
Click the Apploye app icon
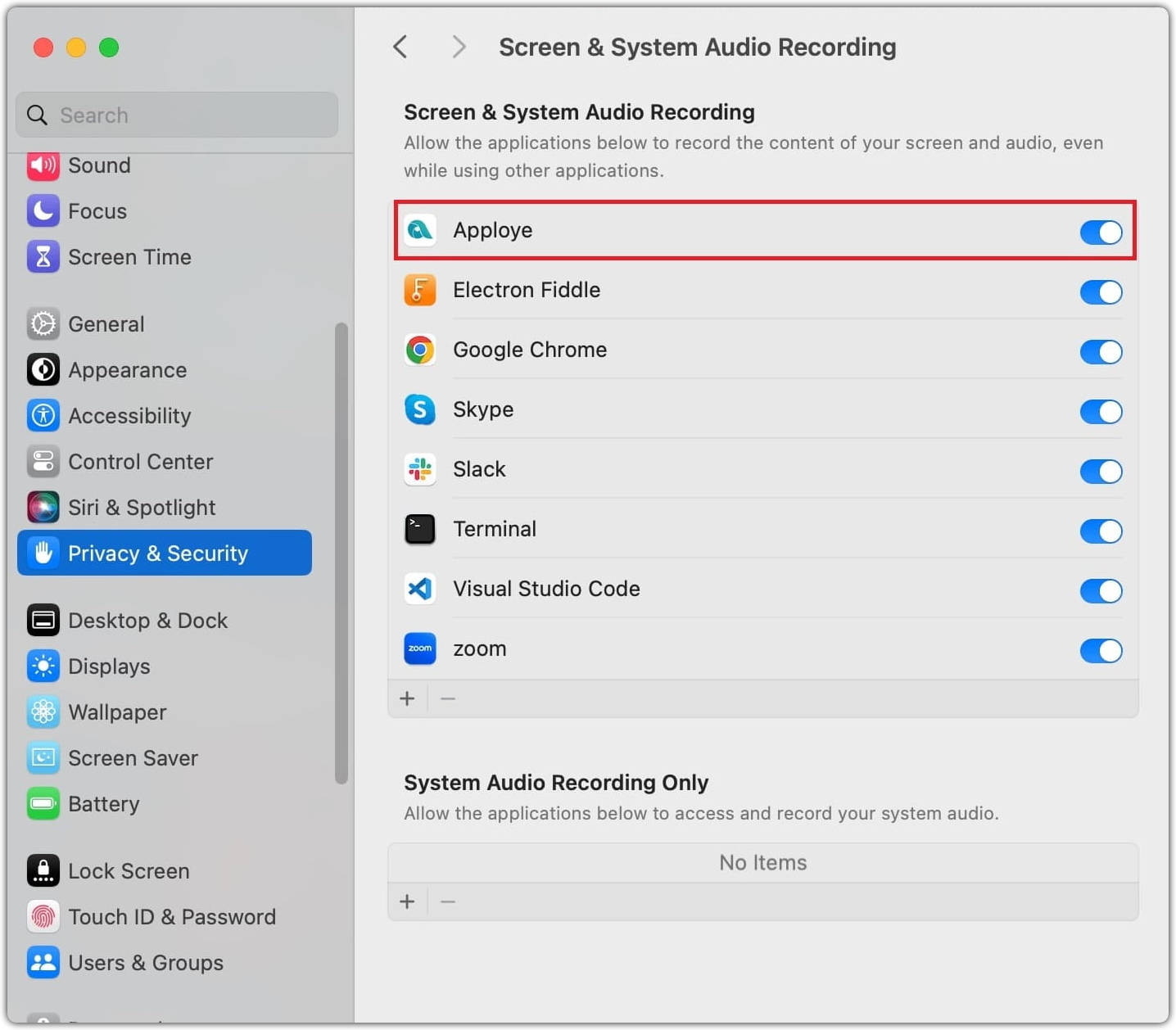click(420, 231)
